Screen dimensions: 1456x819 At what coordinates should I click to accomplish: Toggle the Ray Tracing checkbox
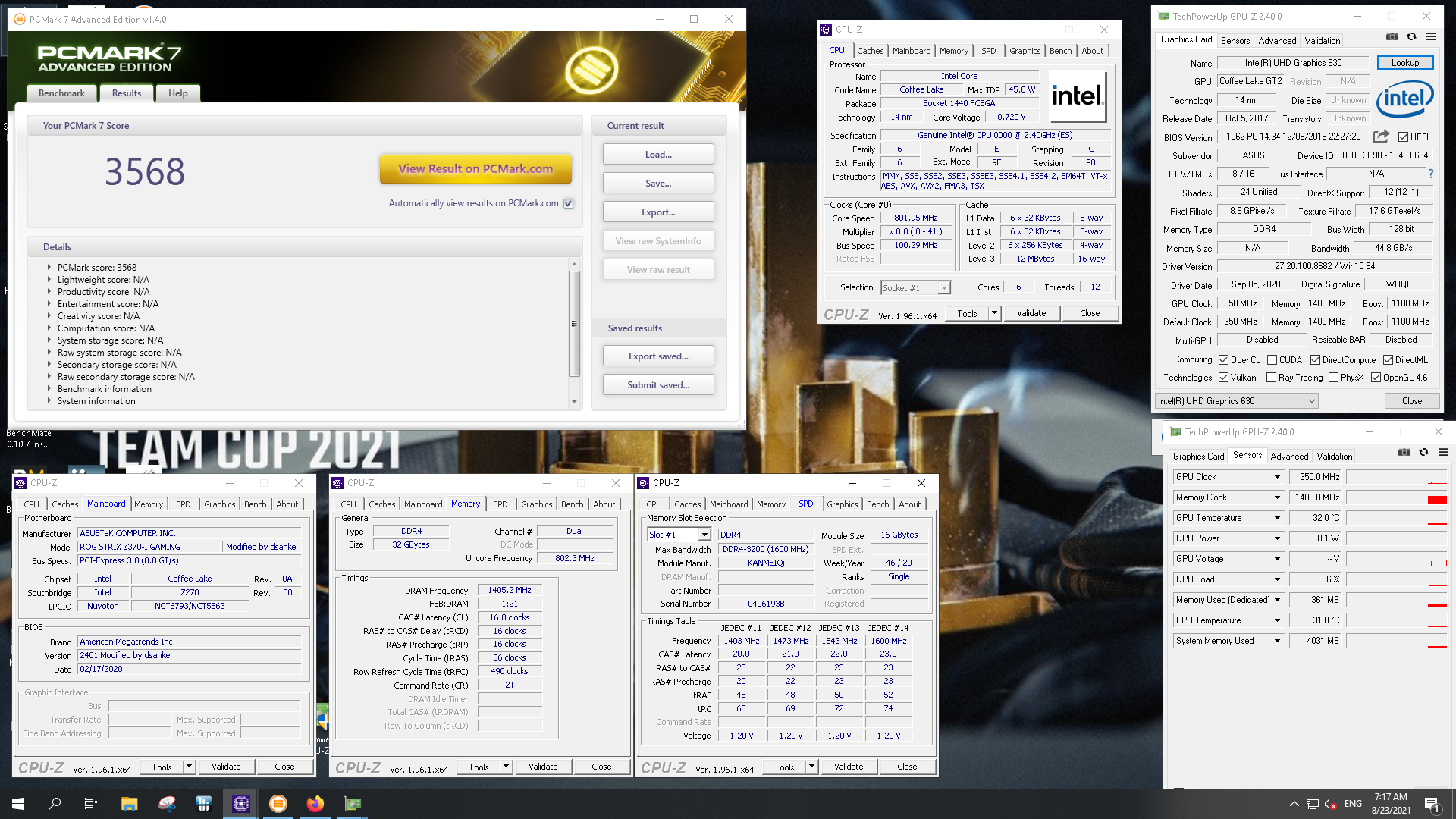pos(1271,378)
